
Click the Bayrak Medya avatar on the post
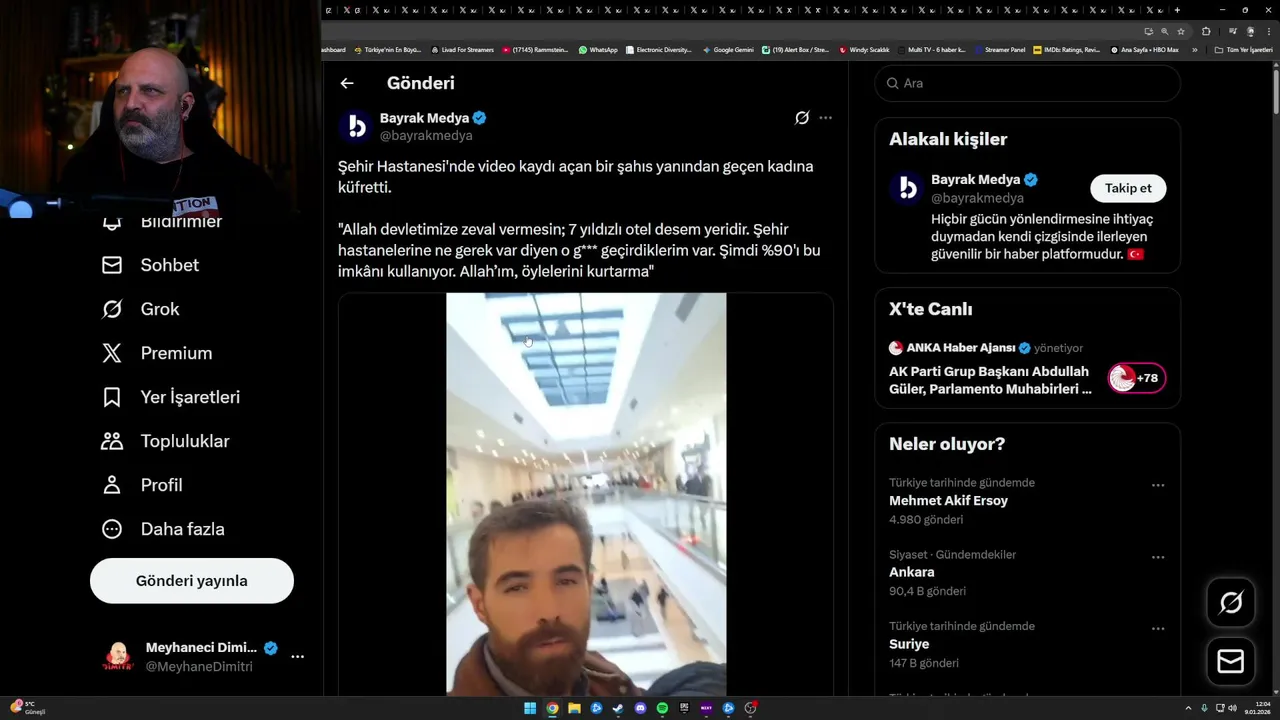coord(355,127)
